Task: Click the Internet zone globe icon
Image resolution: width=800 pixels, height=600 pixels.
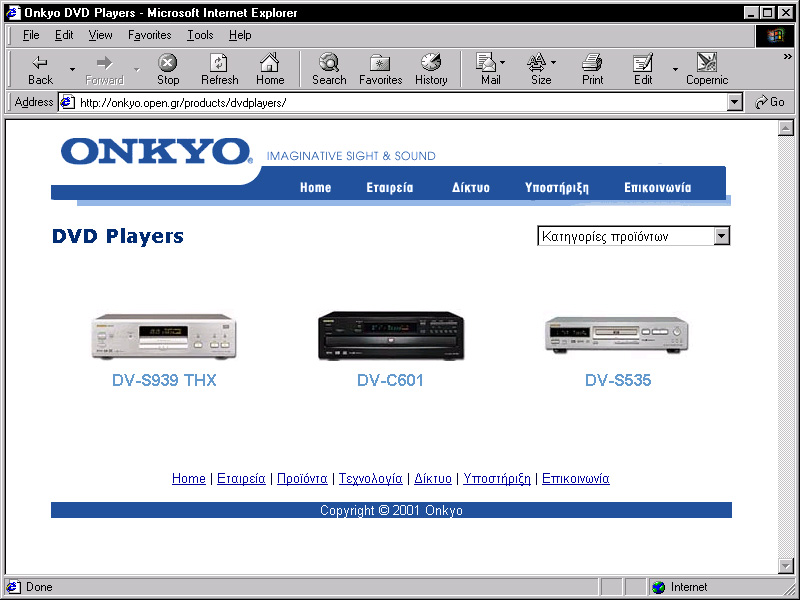Action: point(659,587)
